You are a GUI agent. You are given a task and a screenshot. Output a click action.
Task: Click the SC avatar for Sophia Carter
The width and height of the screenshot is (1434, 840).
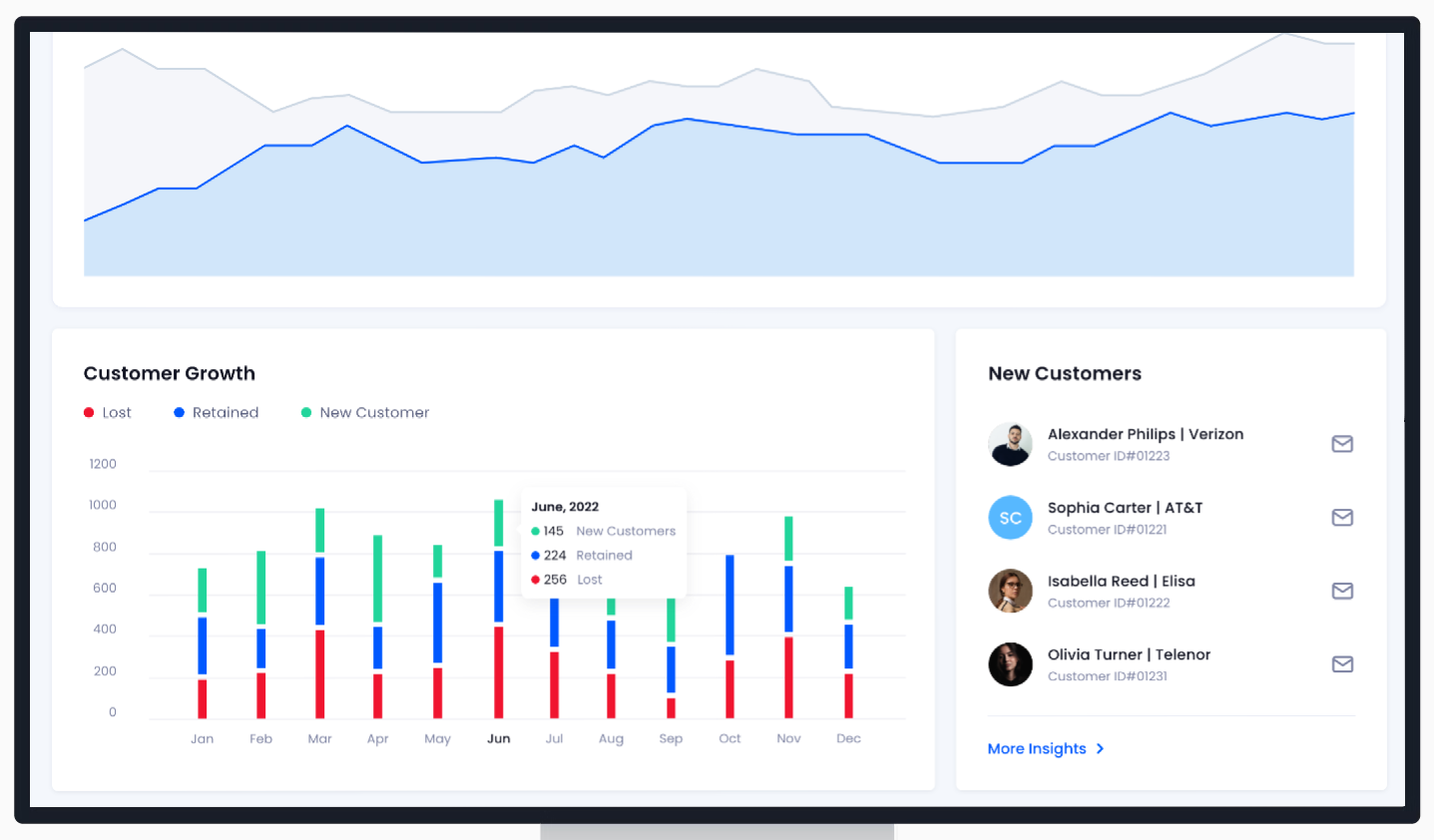1010,518
